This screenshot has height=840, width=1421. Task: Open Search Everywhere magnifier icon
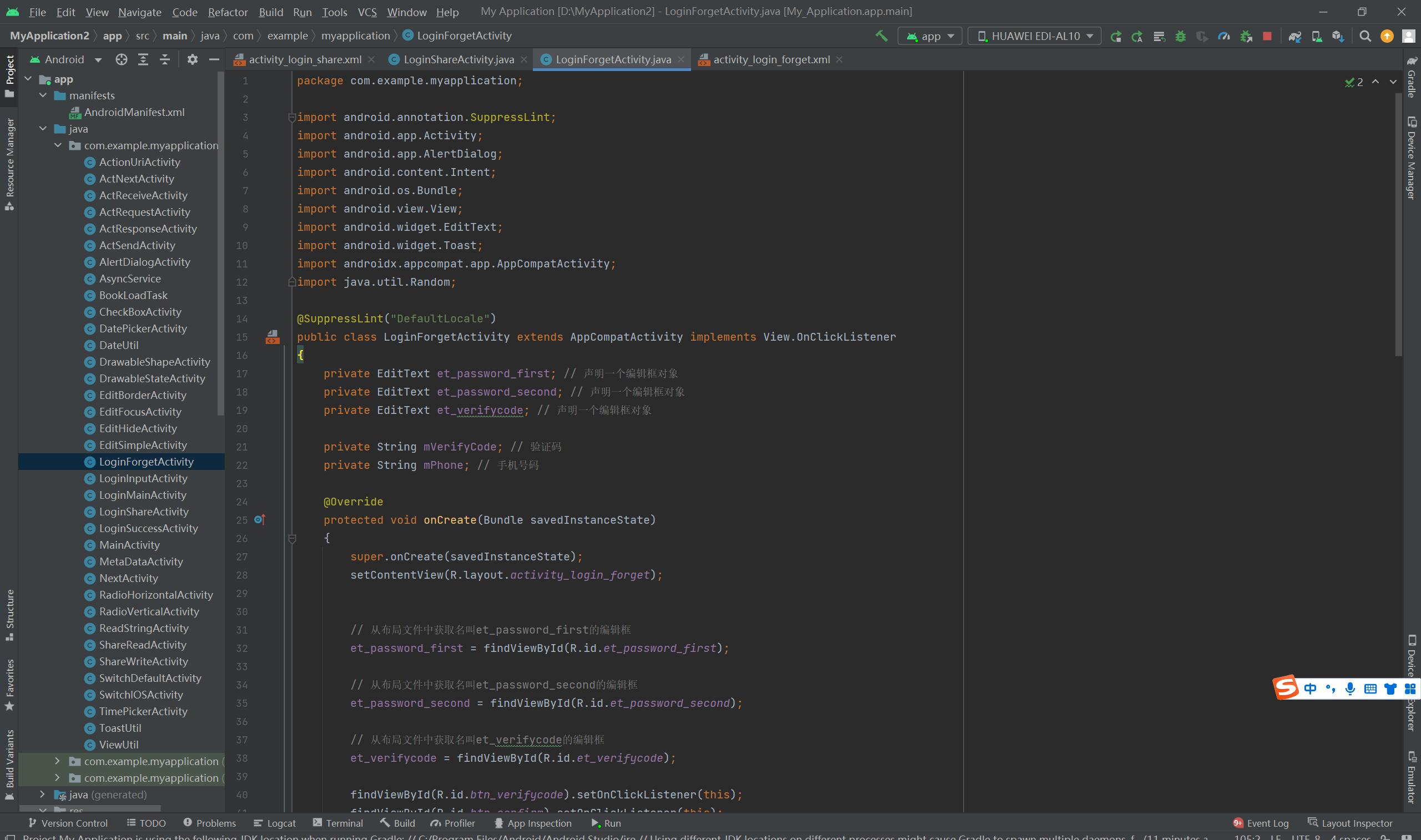pyautogui.click(x=1365, y=36)
